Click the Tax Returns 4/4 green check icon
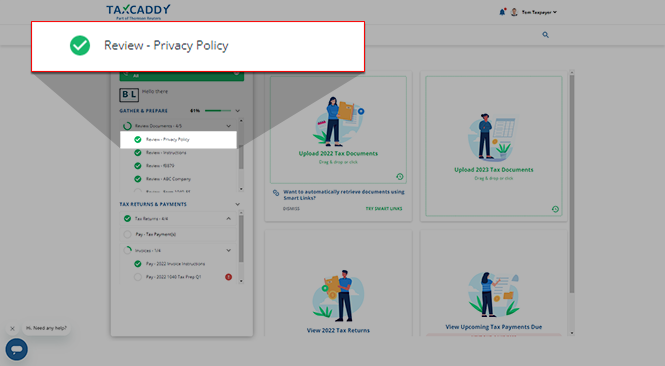Screen dimensions: 665x366 pos(127,219)
